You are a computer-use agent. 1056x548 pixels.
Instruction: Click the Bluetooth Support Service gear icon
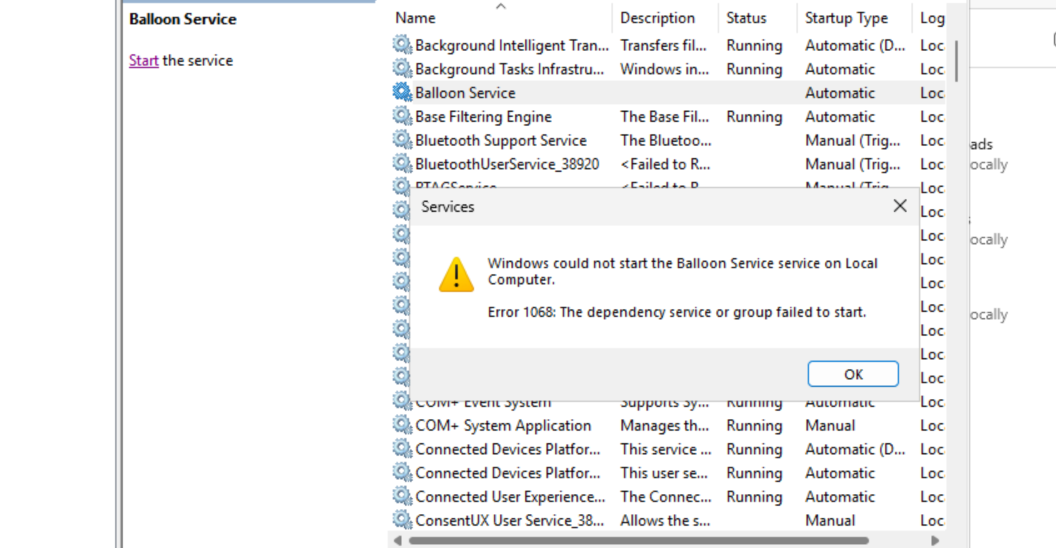tap(402, 141)
